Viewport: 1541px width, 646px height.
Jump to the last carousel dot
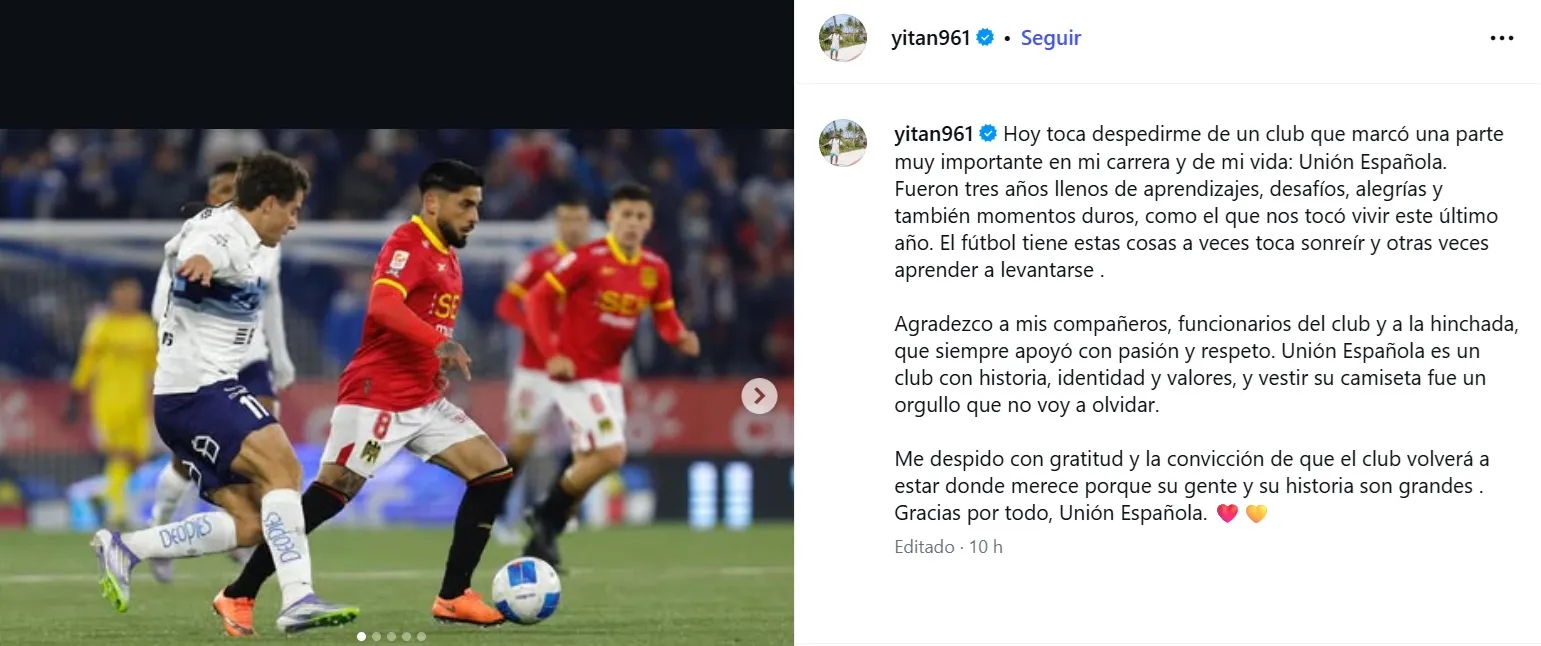pyautogui.click(x=422, y=636)
